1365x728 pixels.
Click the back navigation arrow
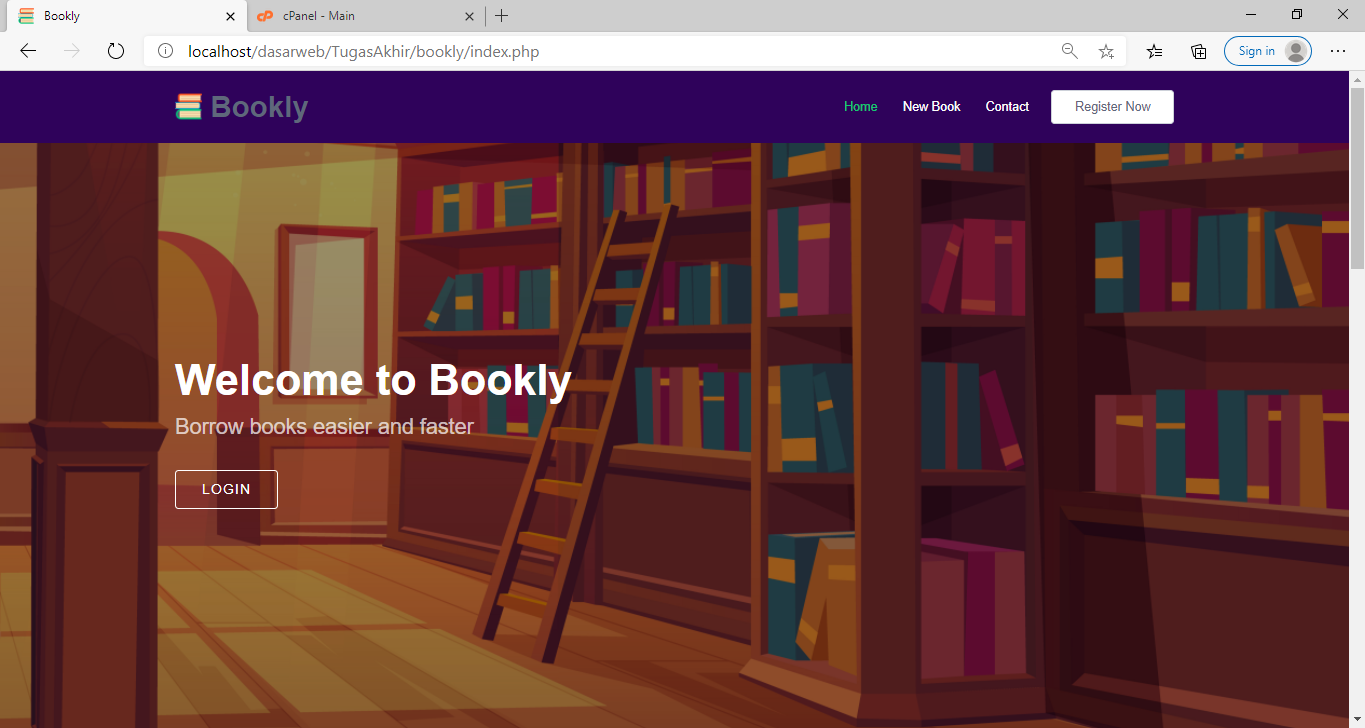27,51
